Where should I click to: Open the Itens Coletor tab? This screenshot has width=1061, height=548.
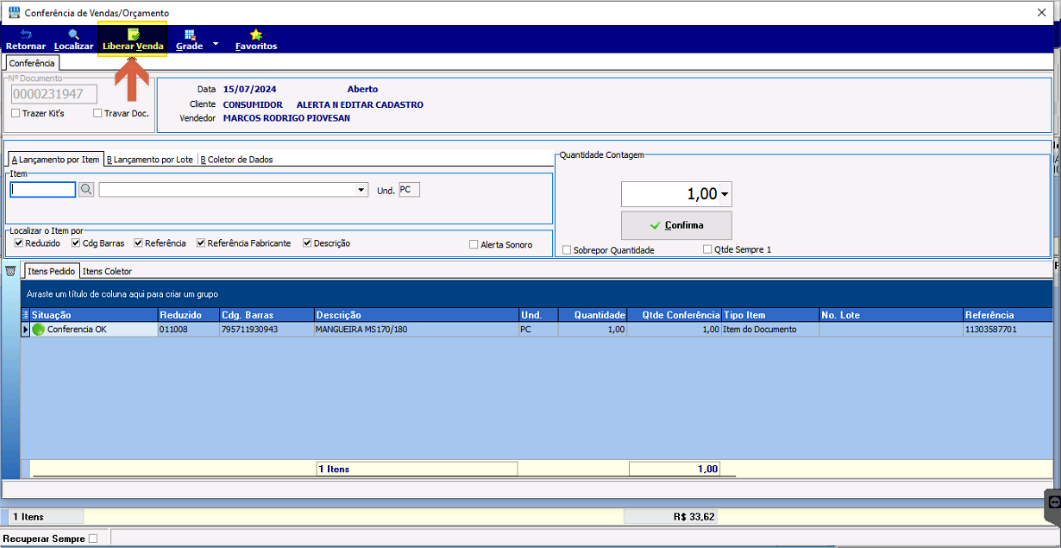click(x=107, y=271)
